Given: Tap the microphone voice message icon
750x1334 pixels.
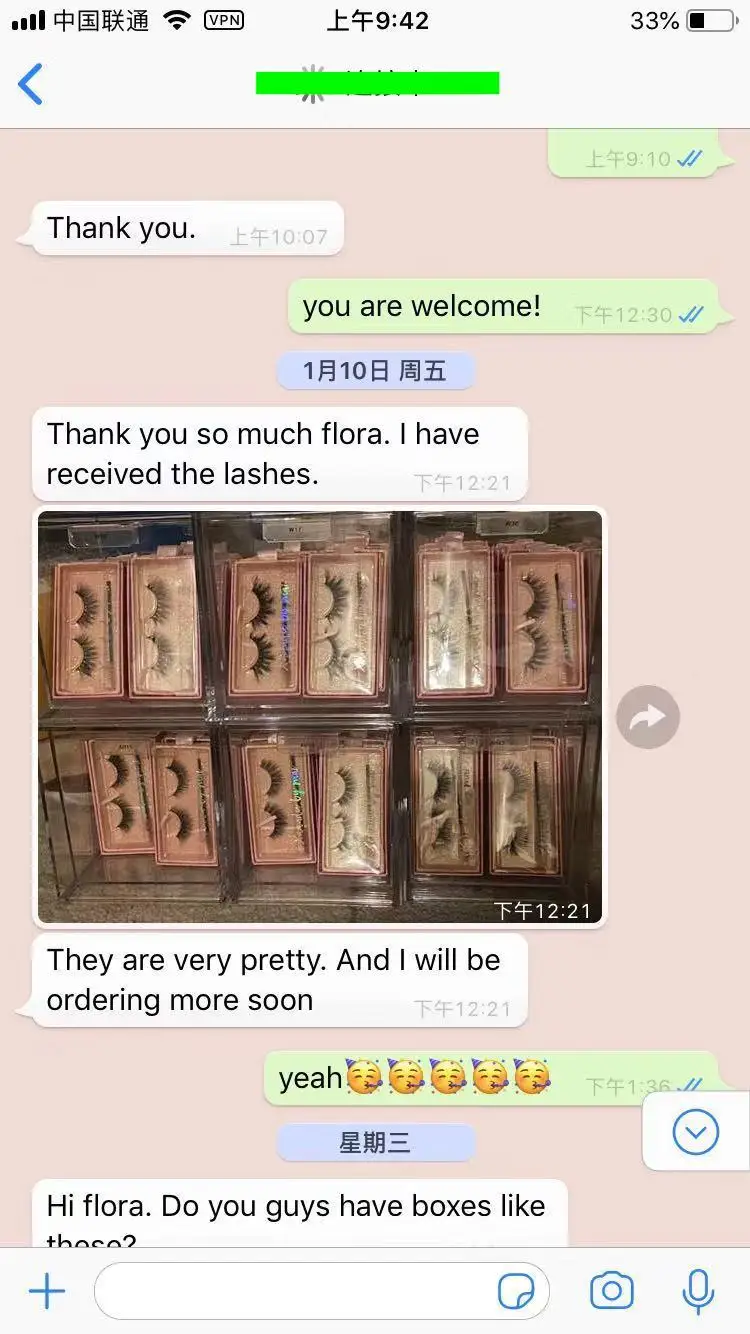Looking at the screenshot, I should (x=698, y=1291).
